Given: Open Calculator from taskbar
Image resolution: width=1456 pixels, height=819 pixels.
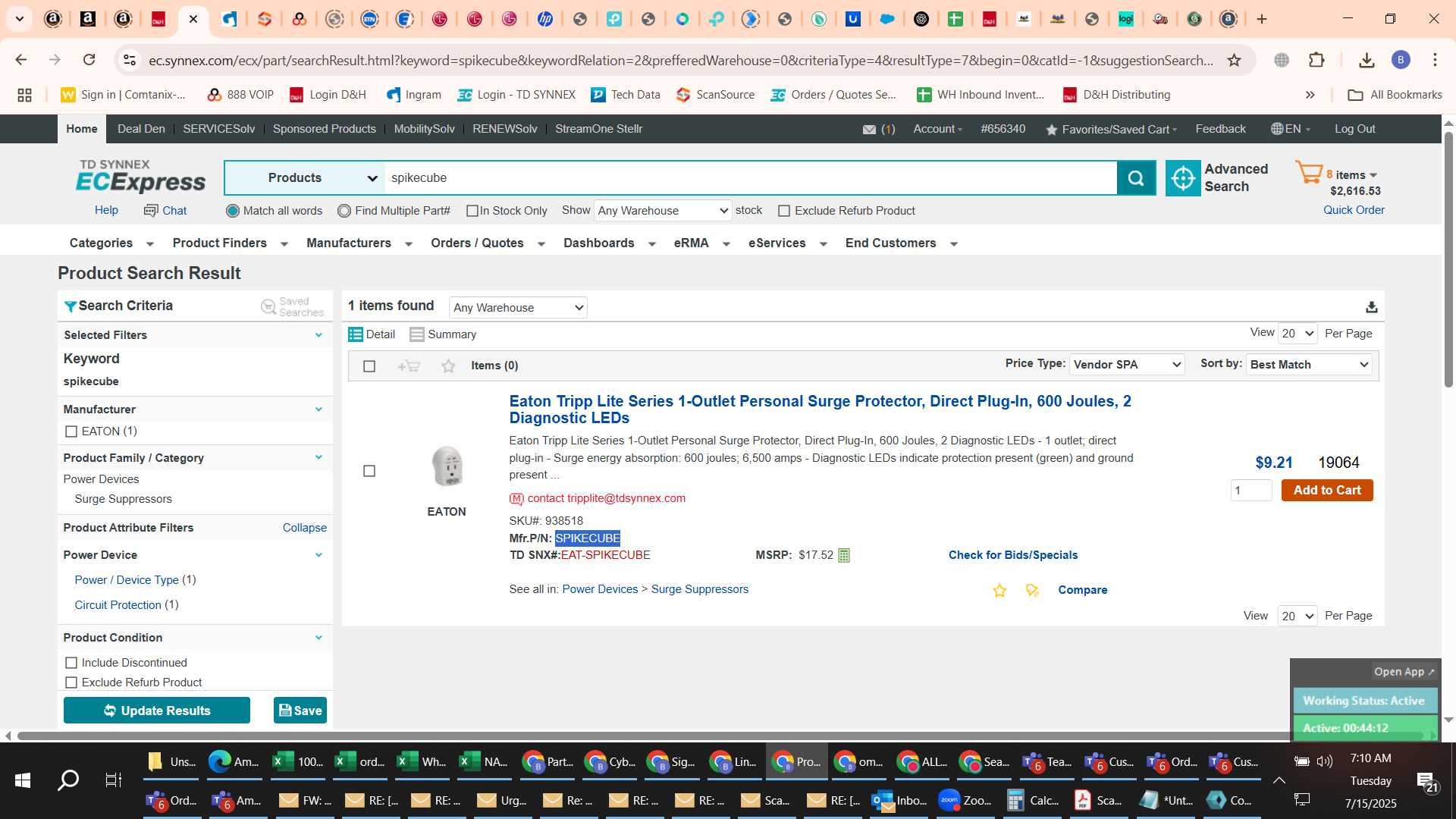Looking at the screenshot, I should tap(1033, 800).
